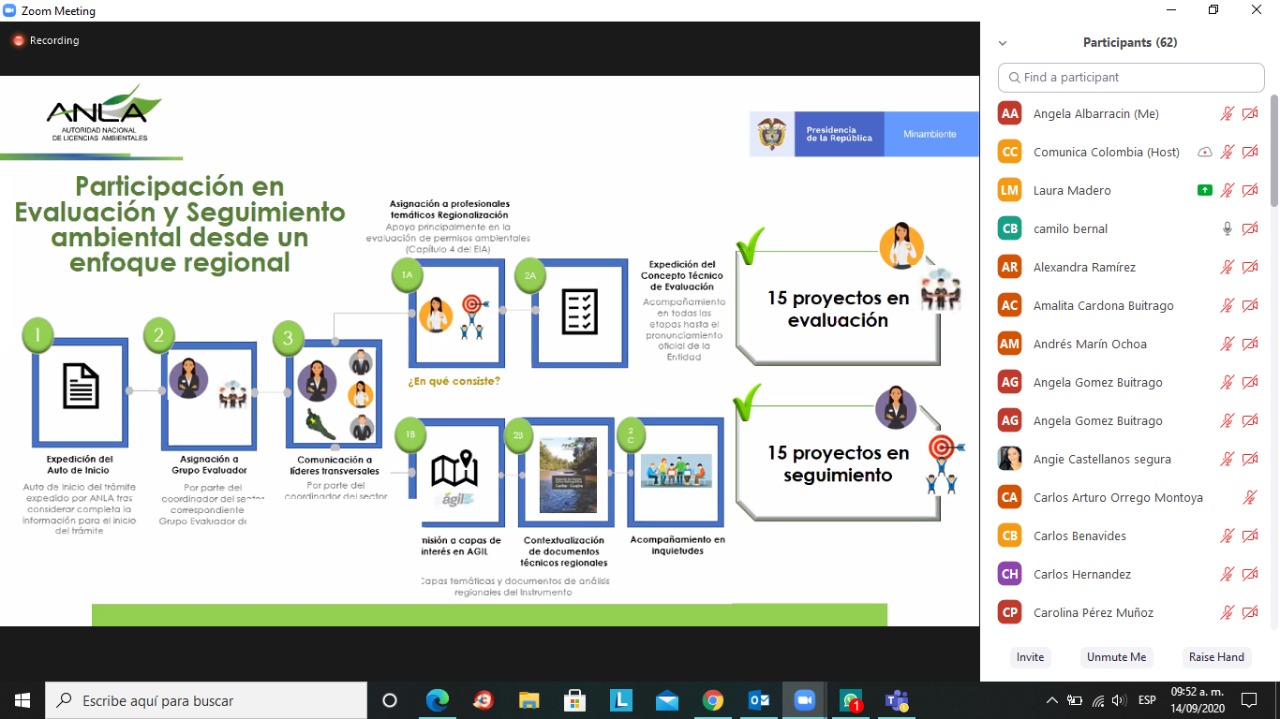Click Angie Castellanos segura's profile photo avatar
Image resolution: width=1280 pixels, height=719 pixels.
click(x=1010, y=459)
